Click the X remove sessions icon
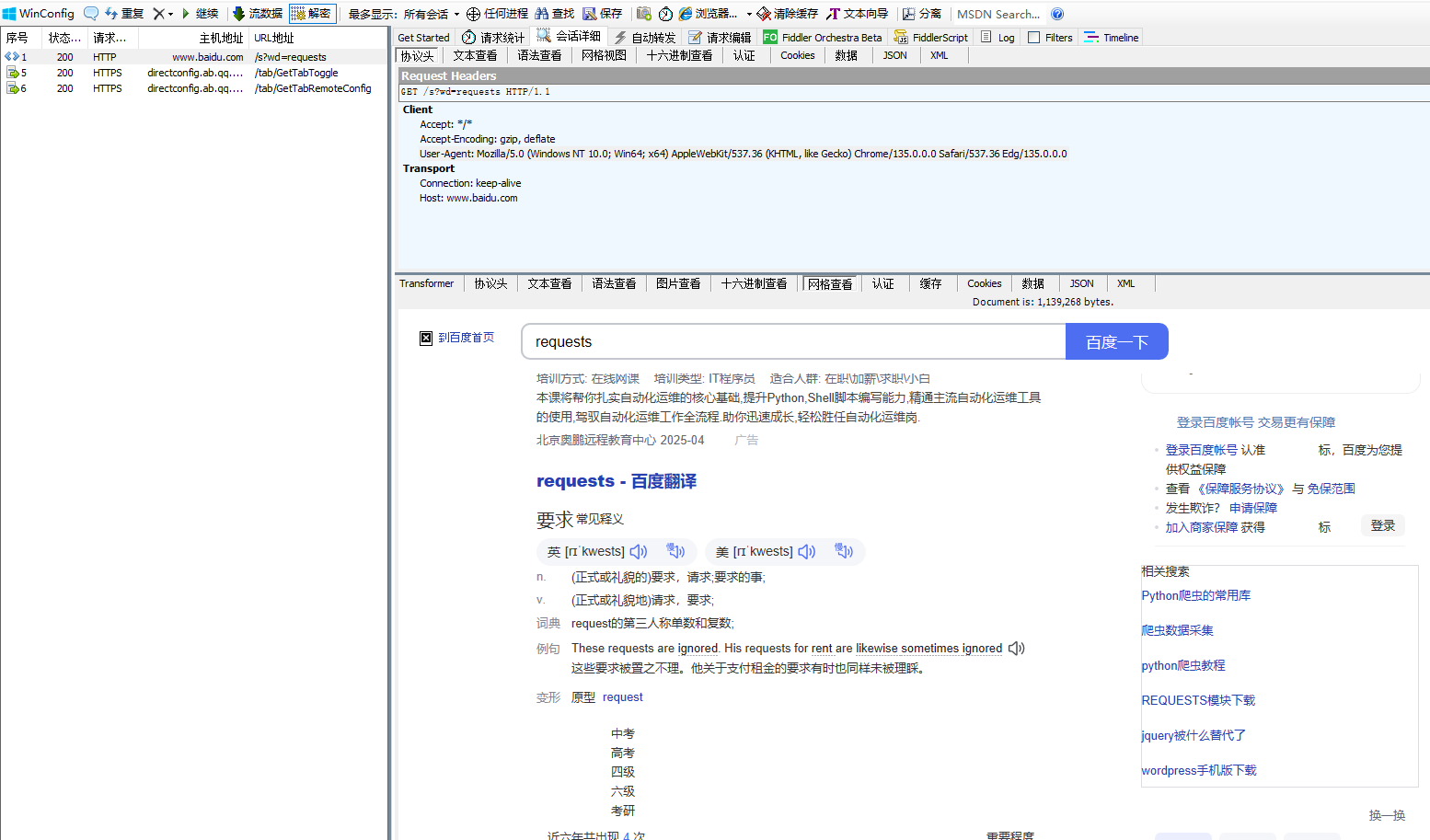The image size is (1430, 840). click(158, 14)
